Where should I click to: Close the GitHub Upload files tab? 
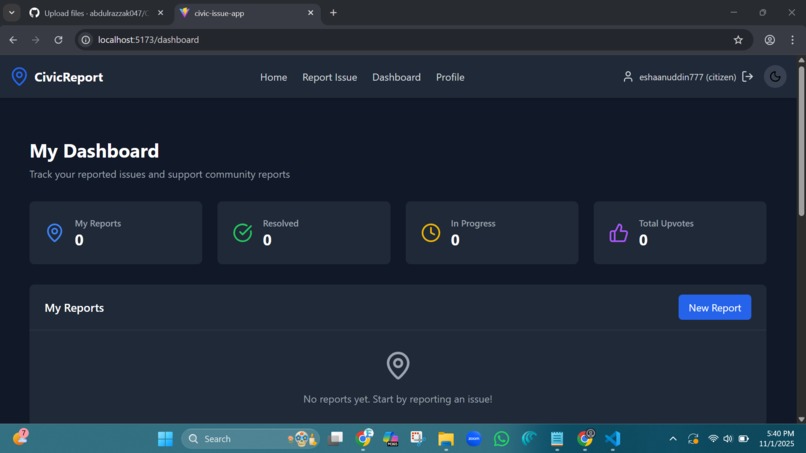(160, 13)
